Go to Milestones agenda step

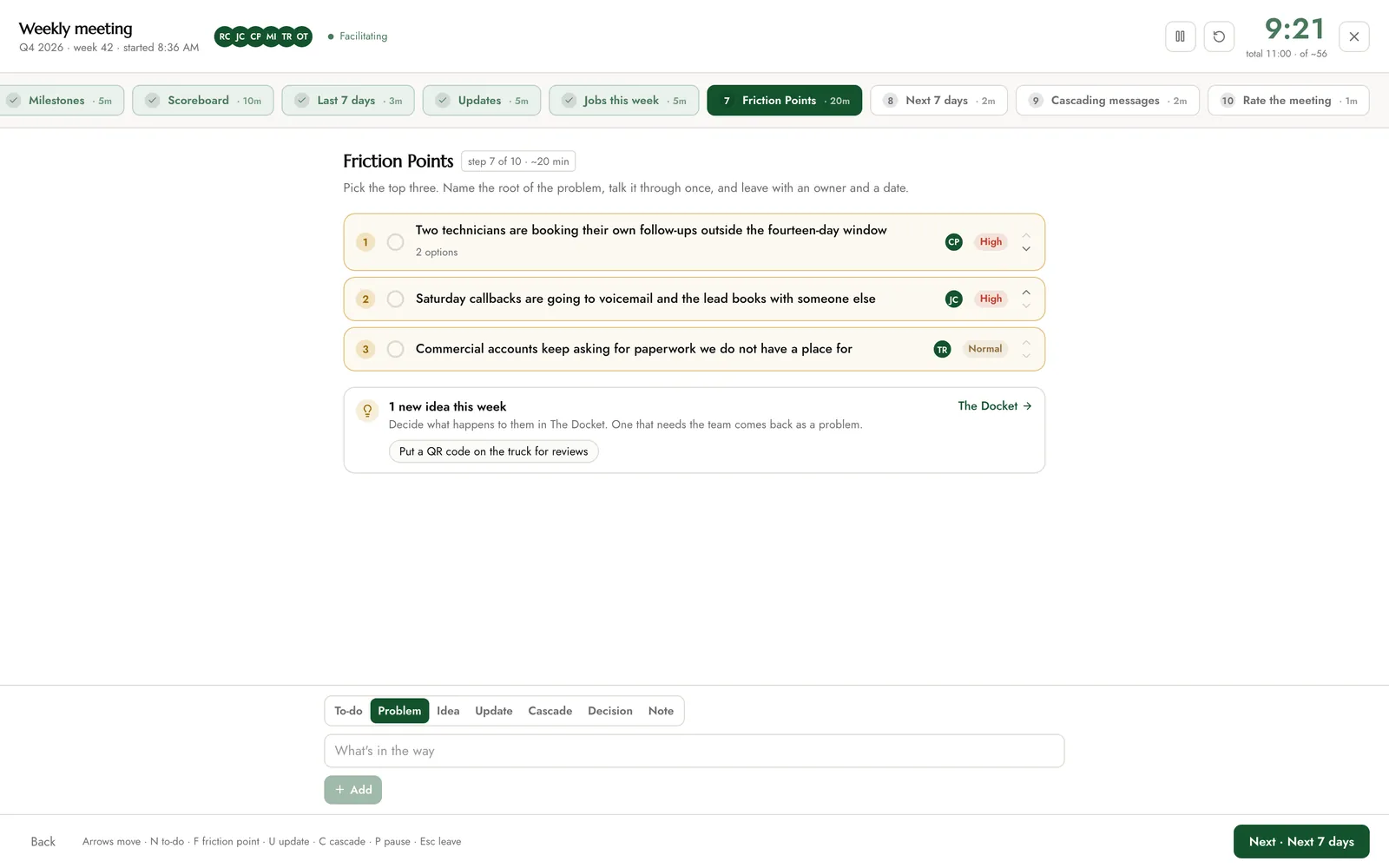[62, 101]
